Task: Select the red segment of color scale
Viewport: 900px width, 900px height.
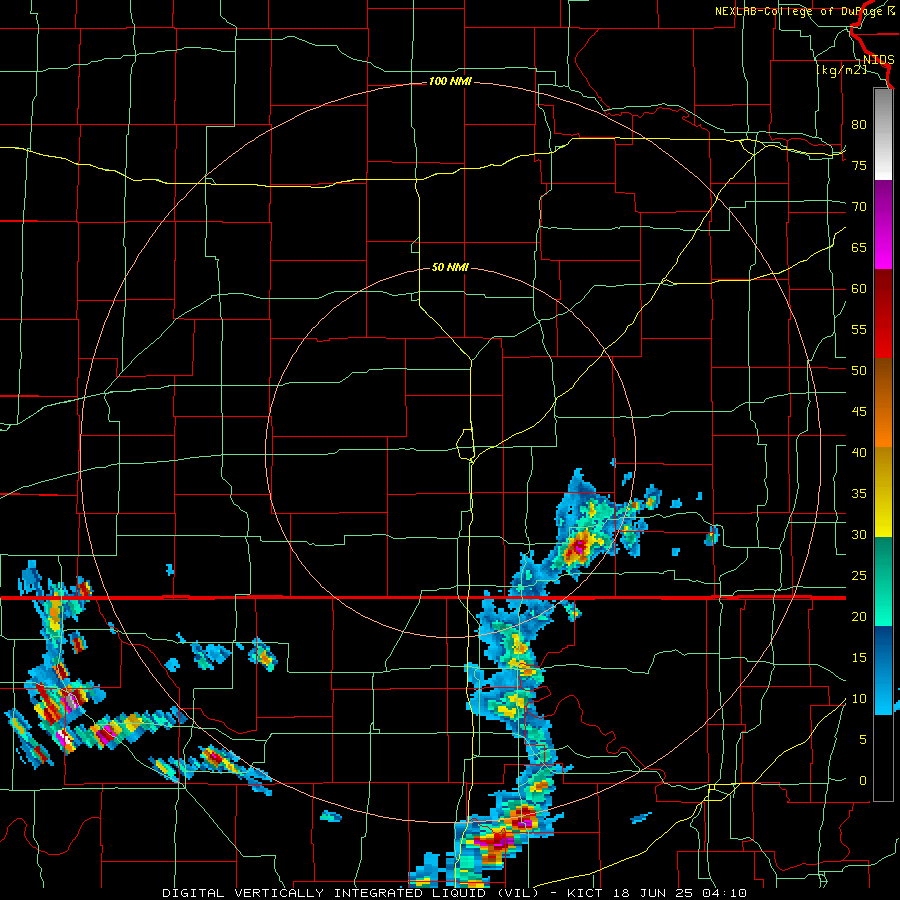Action: click(883, 314)
